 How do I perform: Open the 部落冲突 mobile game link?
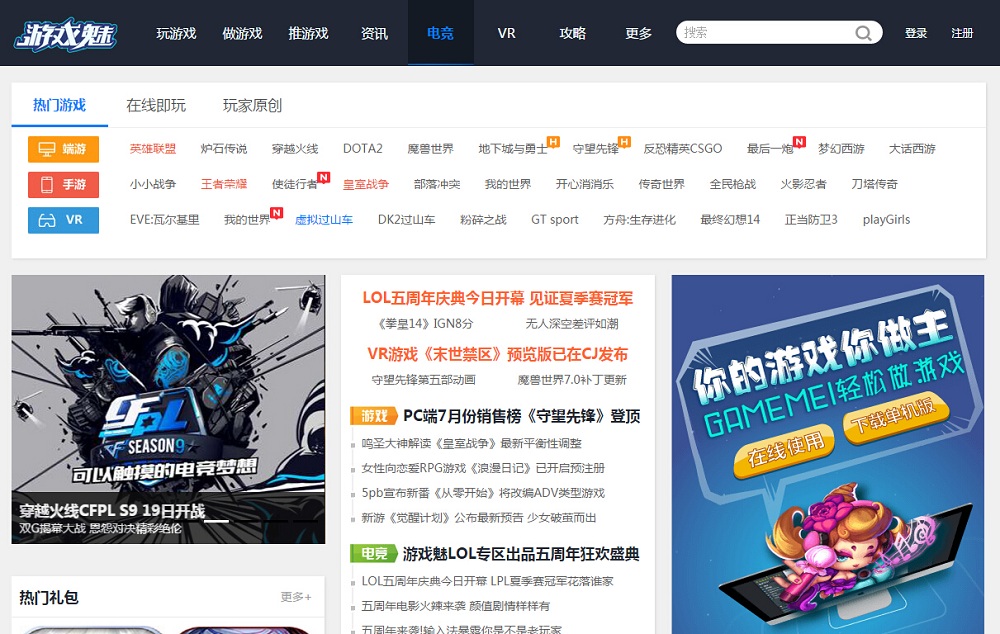[x=437, y=184]
